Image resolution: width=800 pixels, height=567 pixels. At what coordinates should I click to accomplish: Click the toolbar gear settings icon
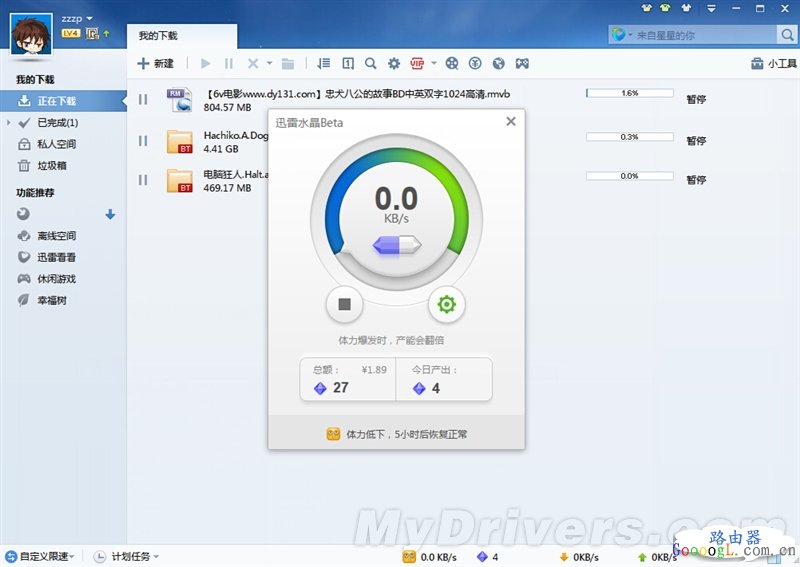pos(394,64)
